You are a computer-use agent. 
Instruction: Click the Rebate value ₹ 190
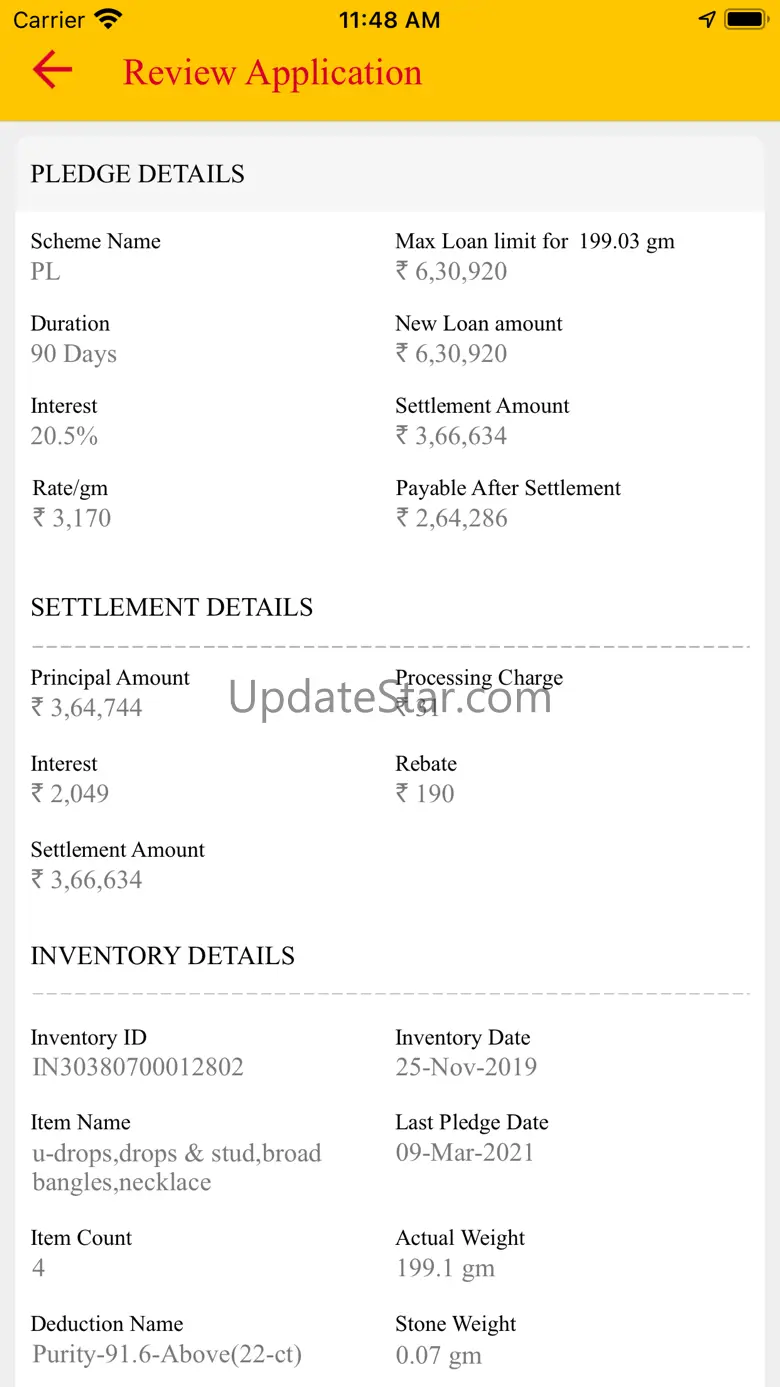[425, 794]
